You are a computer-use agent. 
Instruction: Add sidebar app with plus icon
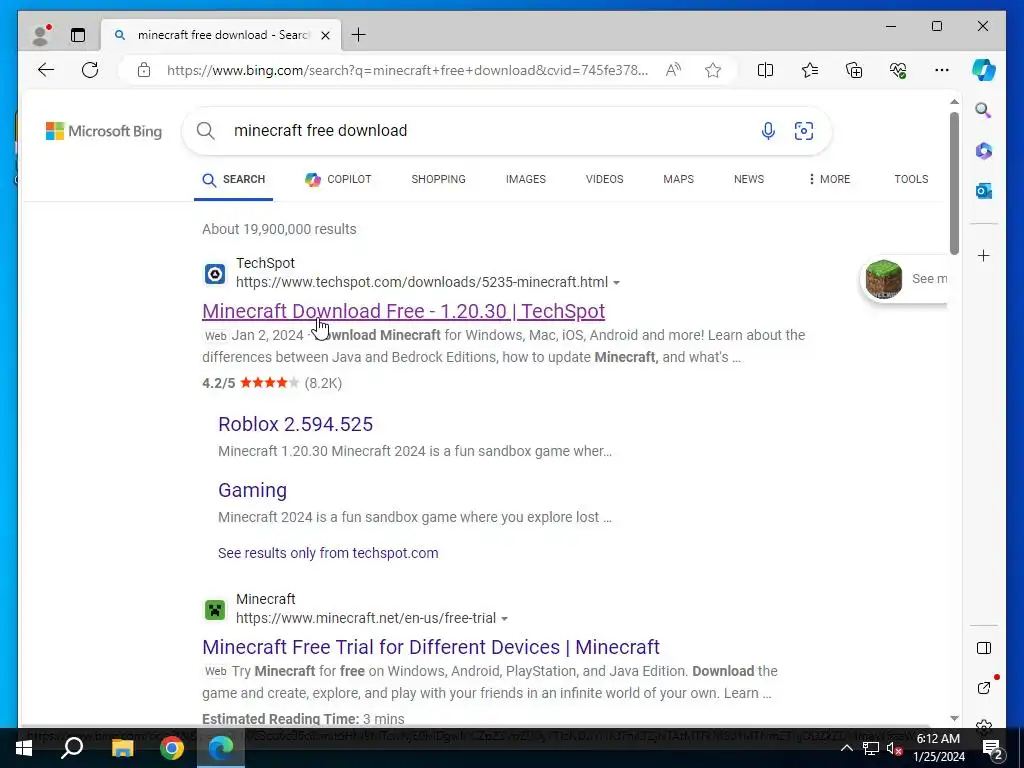(984, 255)
